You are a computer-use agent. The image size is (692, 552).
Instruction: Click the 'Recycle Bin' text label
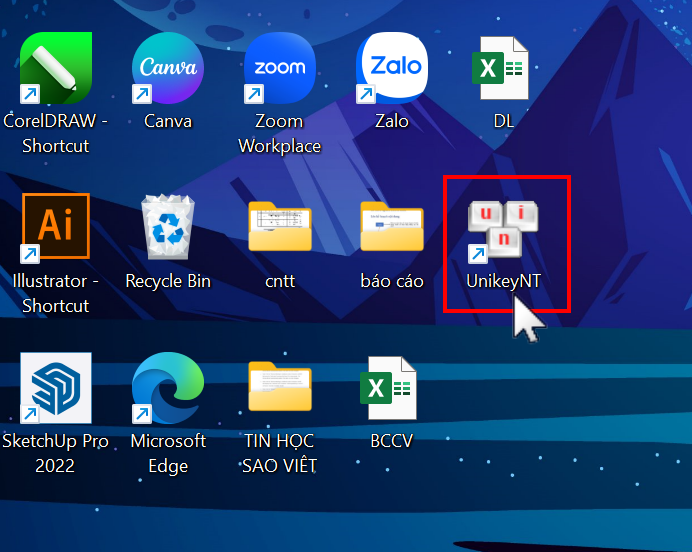click(x=168, y=282)
